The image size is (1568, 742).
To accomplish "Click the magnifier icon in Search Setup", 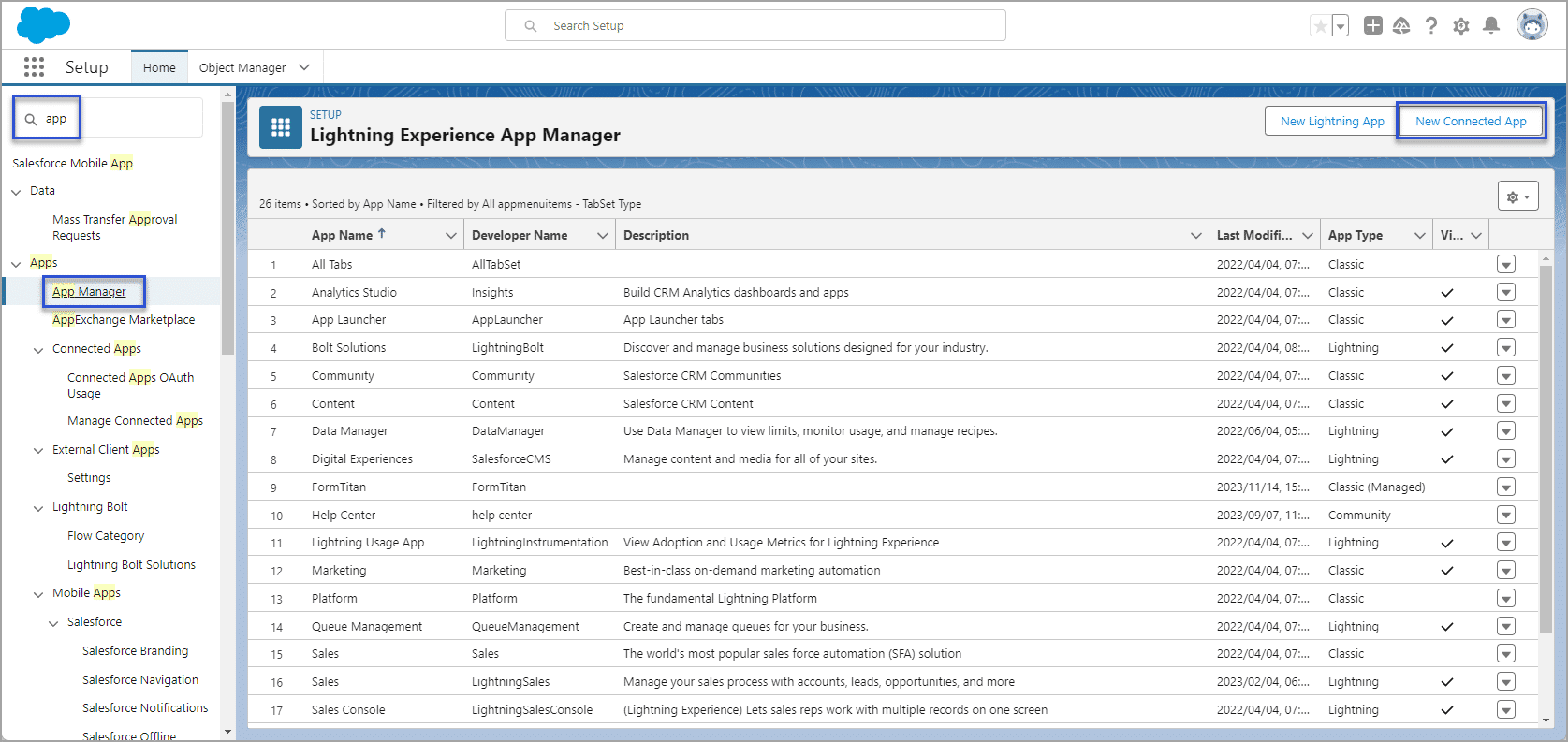I will [x=531, y=26].
